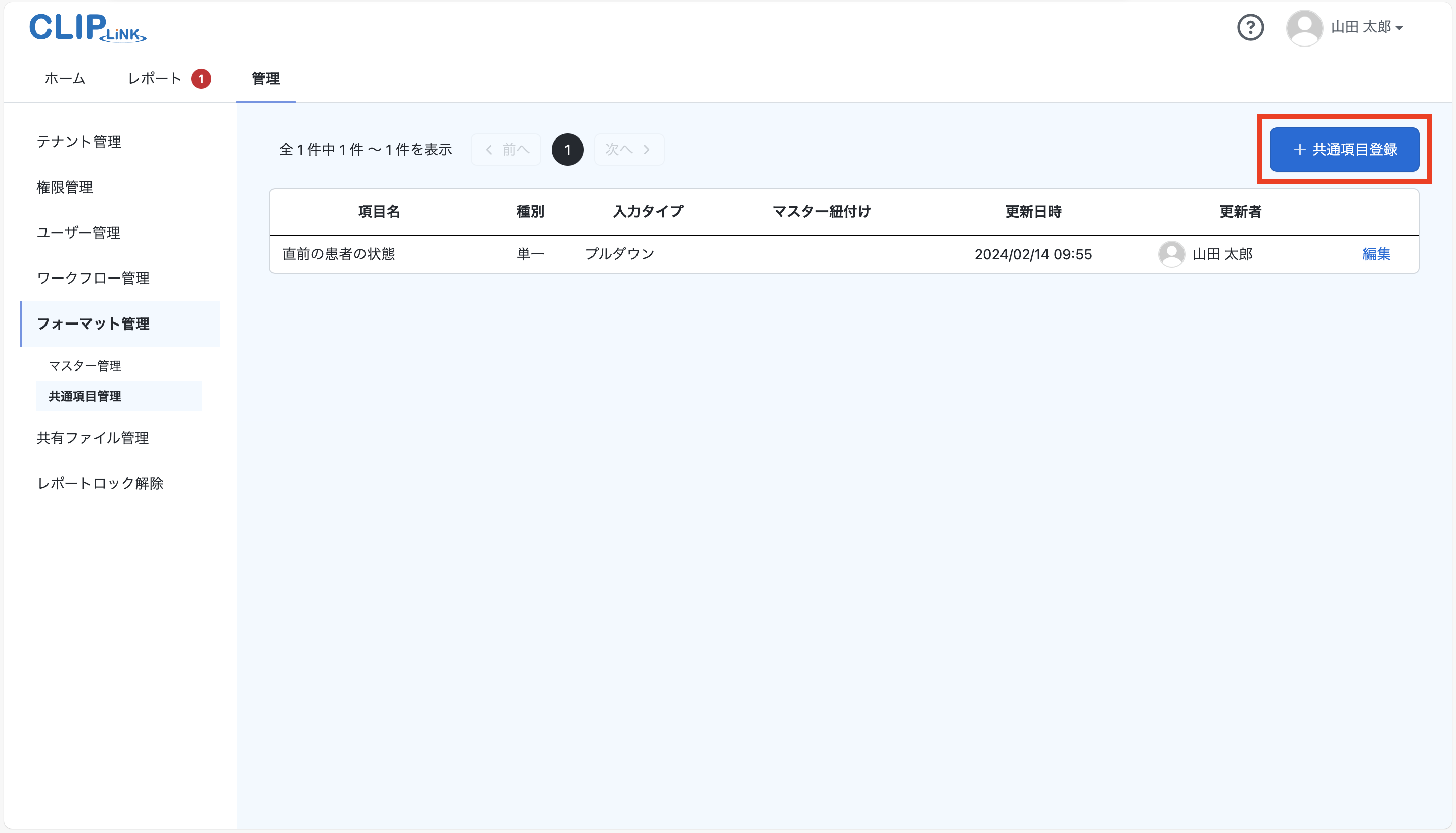1456x833 pixels.
Task: Click the plus icon on 共通項目登録 button
Action: coord(1299,149)
